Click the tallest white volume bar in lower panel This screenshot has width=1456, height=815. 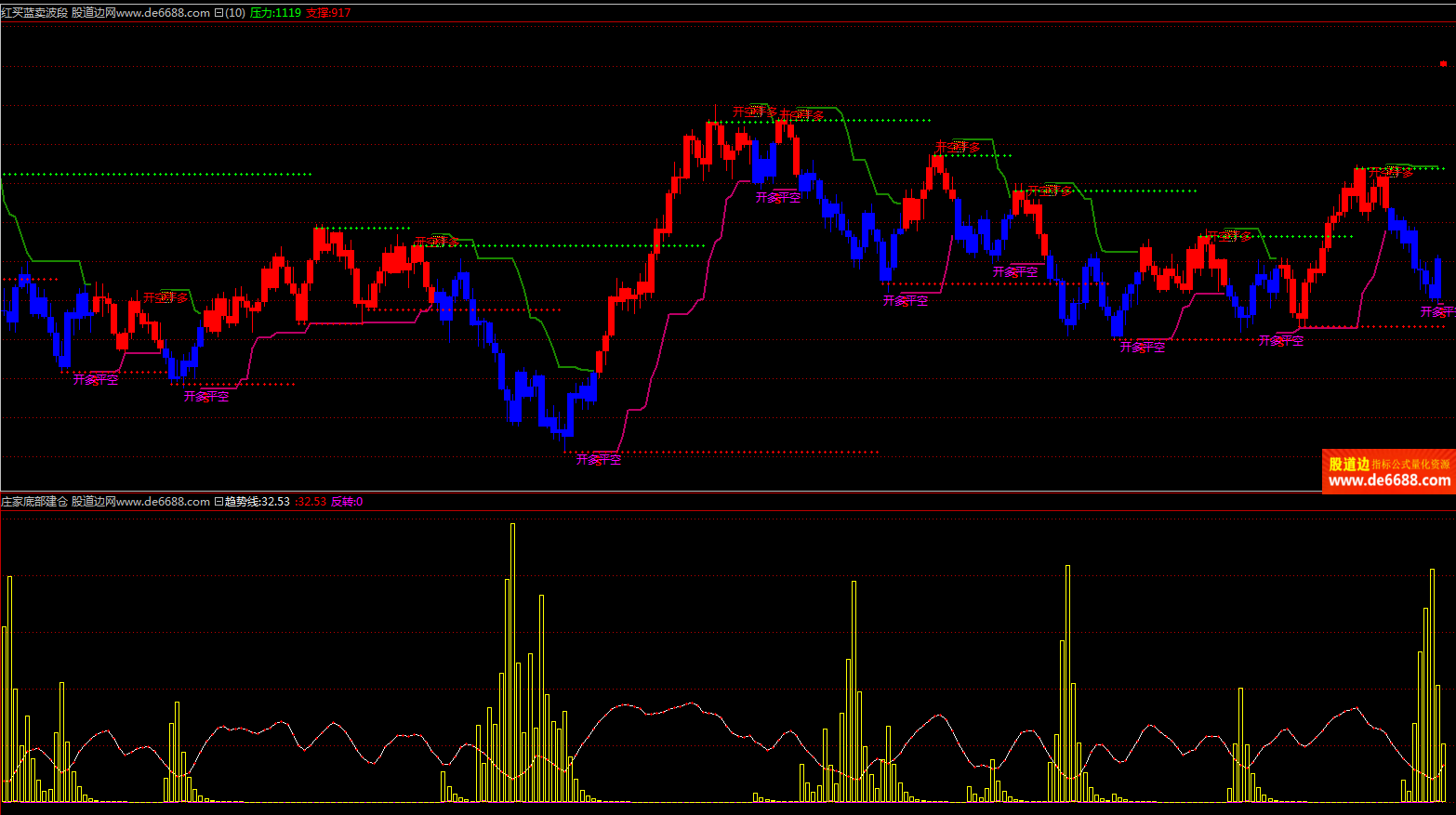(x=512, y=660)
